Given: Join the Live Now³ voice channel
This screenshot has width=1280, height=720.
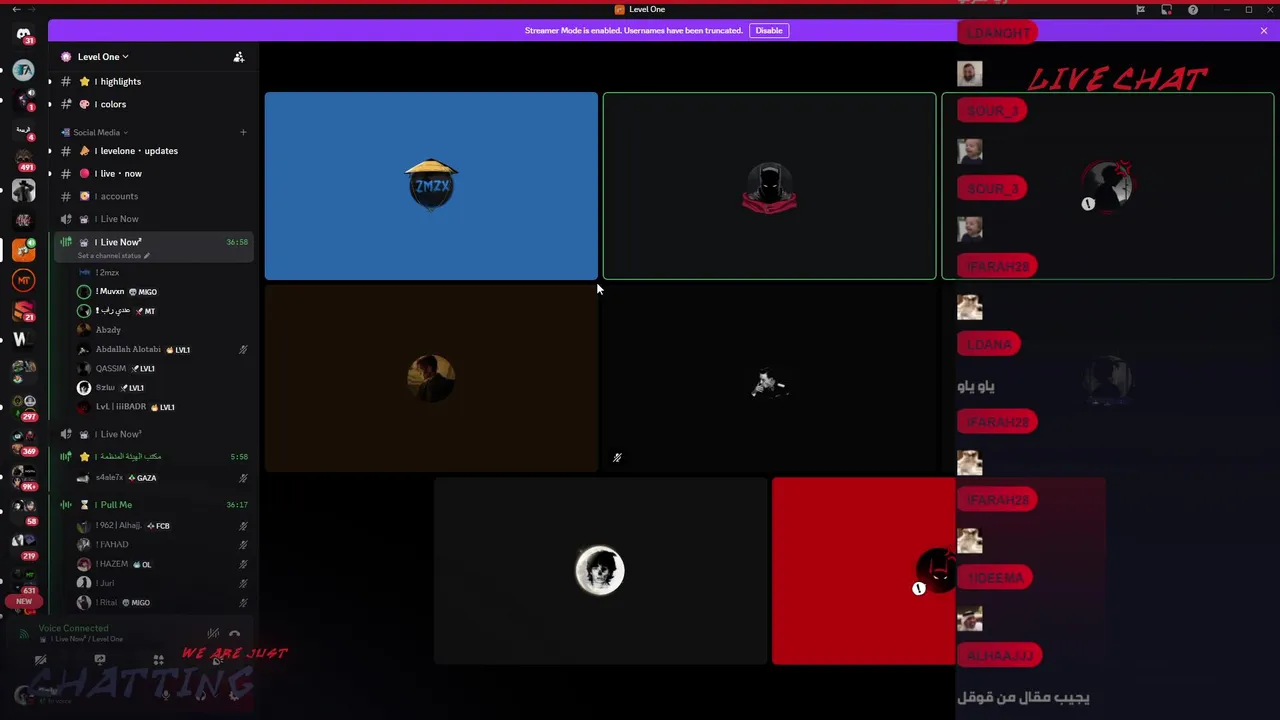Looking at the screenshot, I should pyautogui.click(x=154, y=434).
